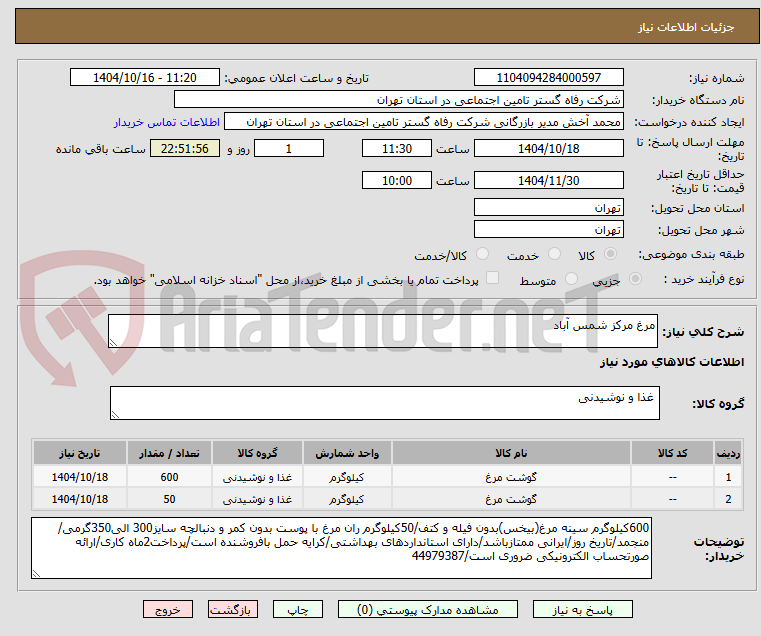Click row number 1 cell

tap(728, 477)
